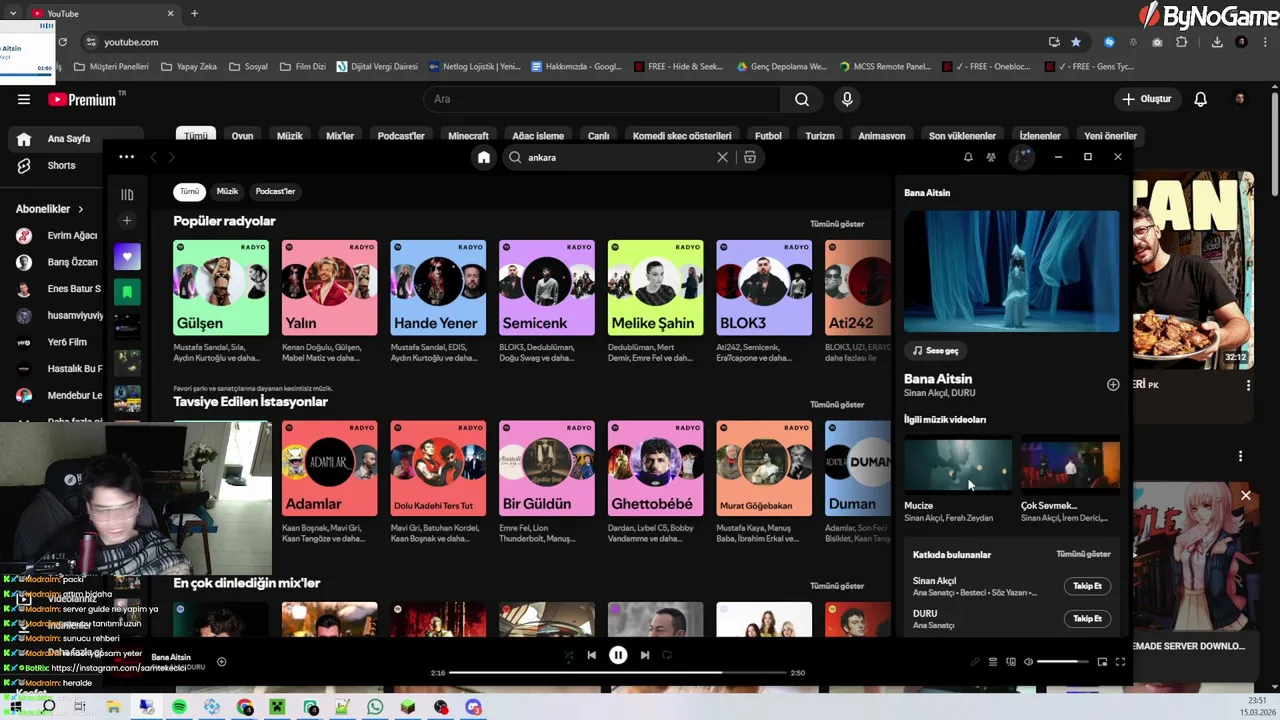Open Spotify Browse icon in search bar
Screen dimensions: 1280x720
[x=750, y=157]
